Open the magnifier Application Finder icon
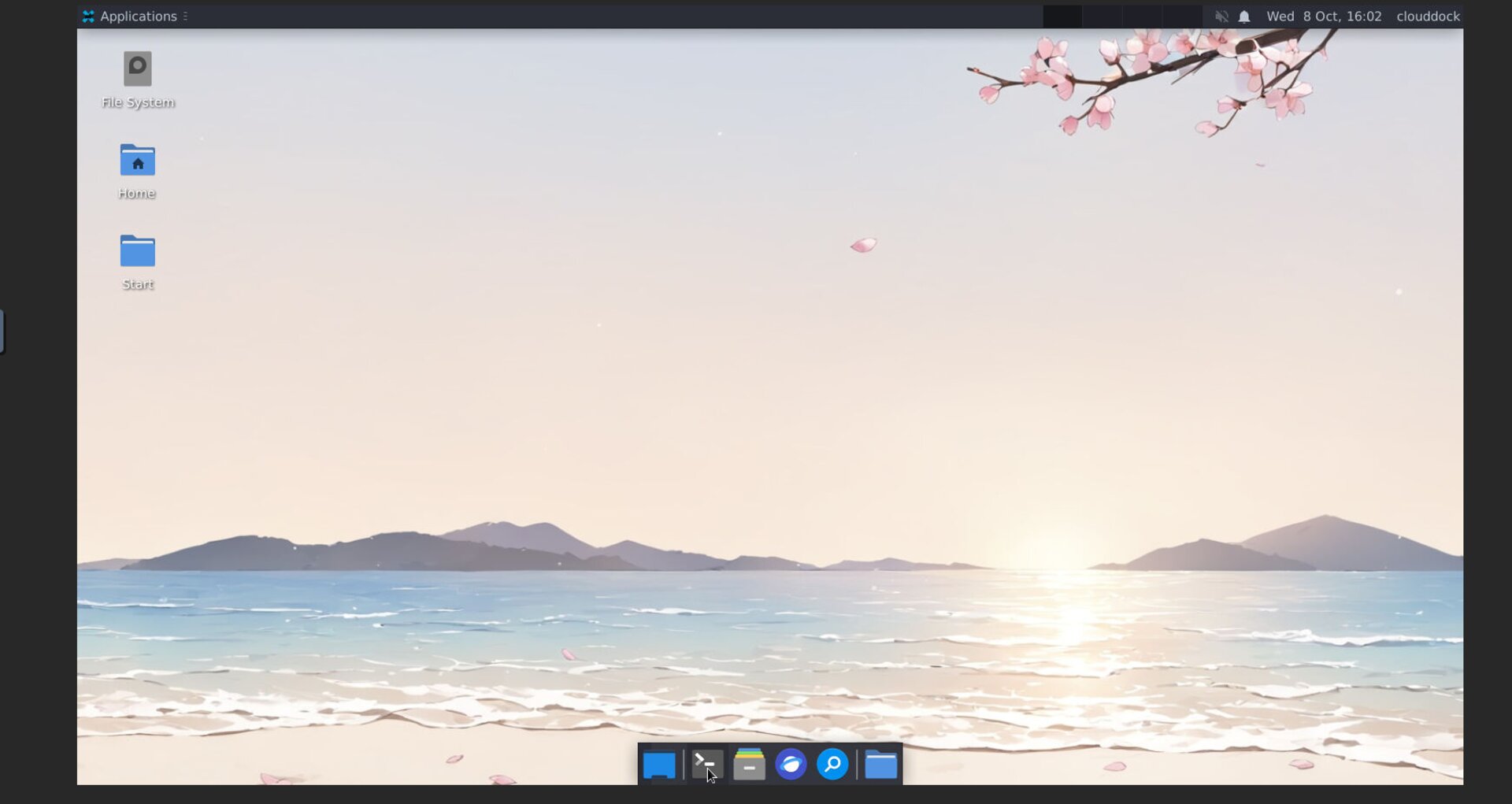1512x804 pixels. click(x=832, y=765)
